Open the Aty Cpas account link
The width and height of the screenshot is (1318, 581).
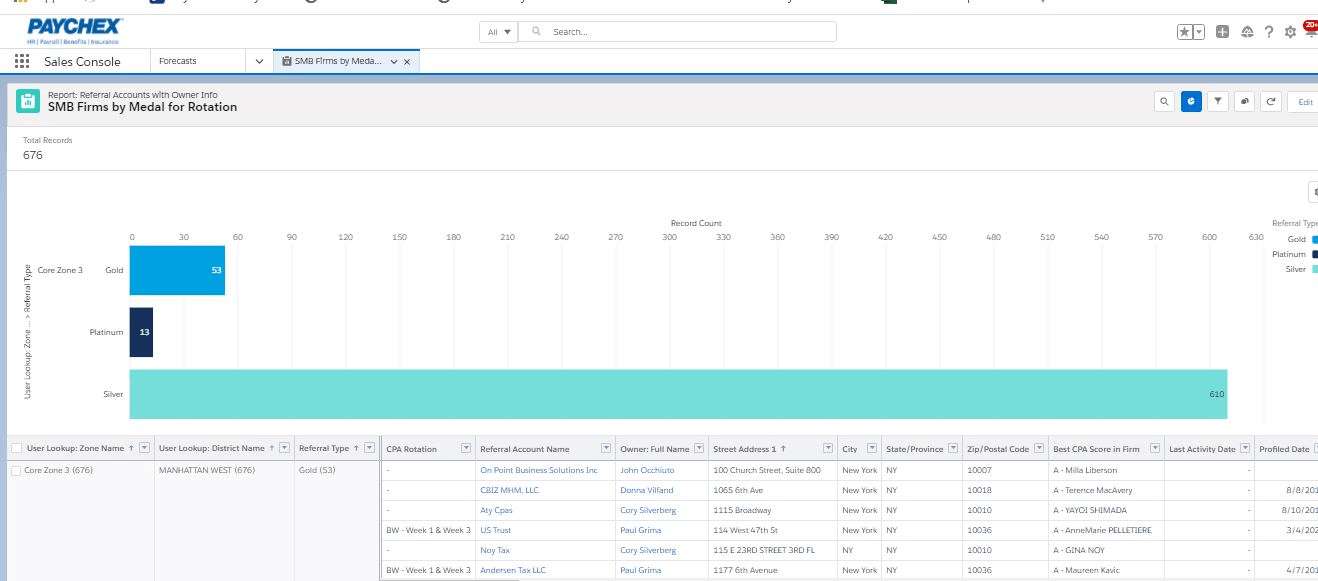tap(496, 510)
